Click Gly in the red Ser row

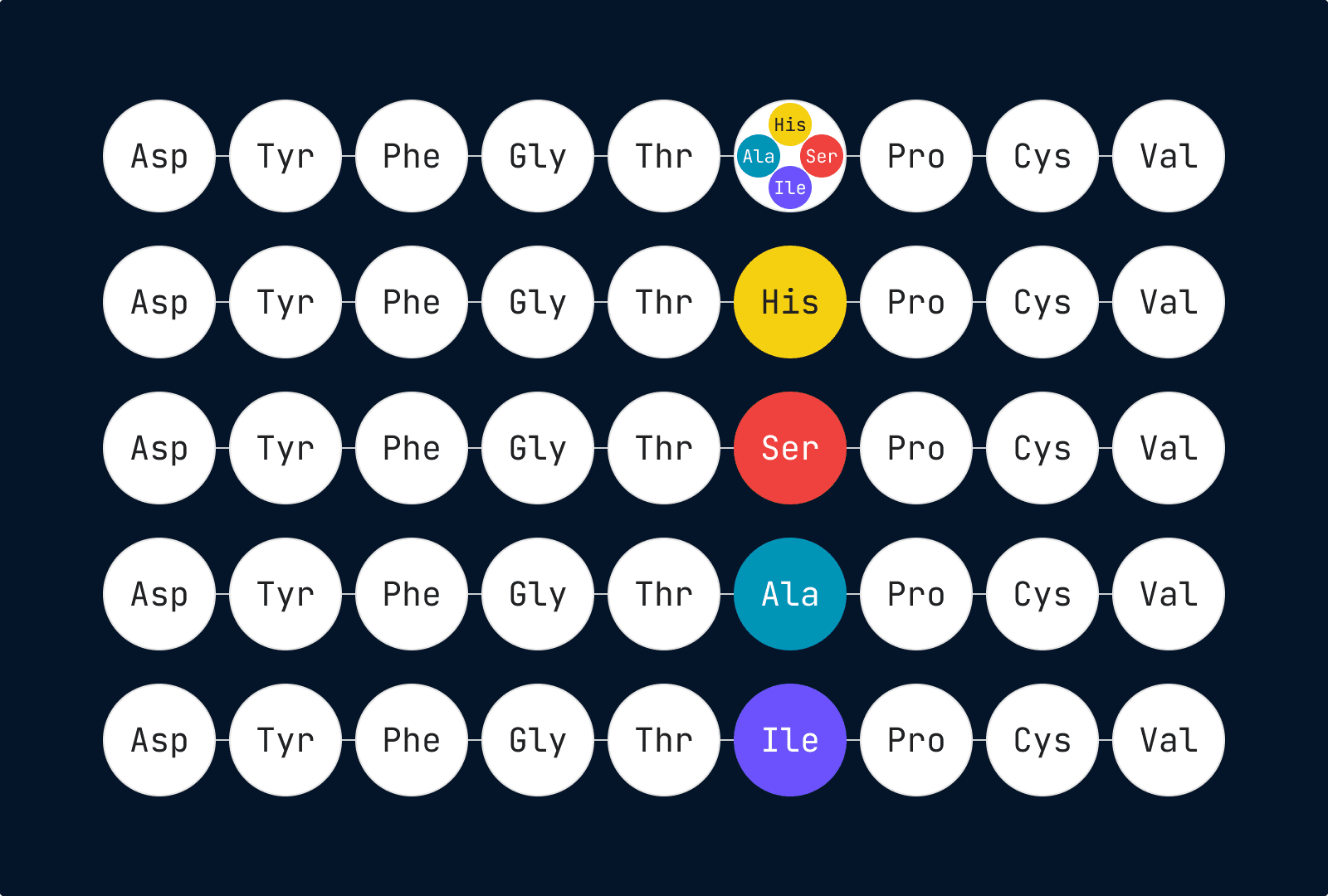(x=538, y=448)
